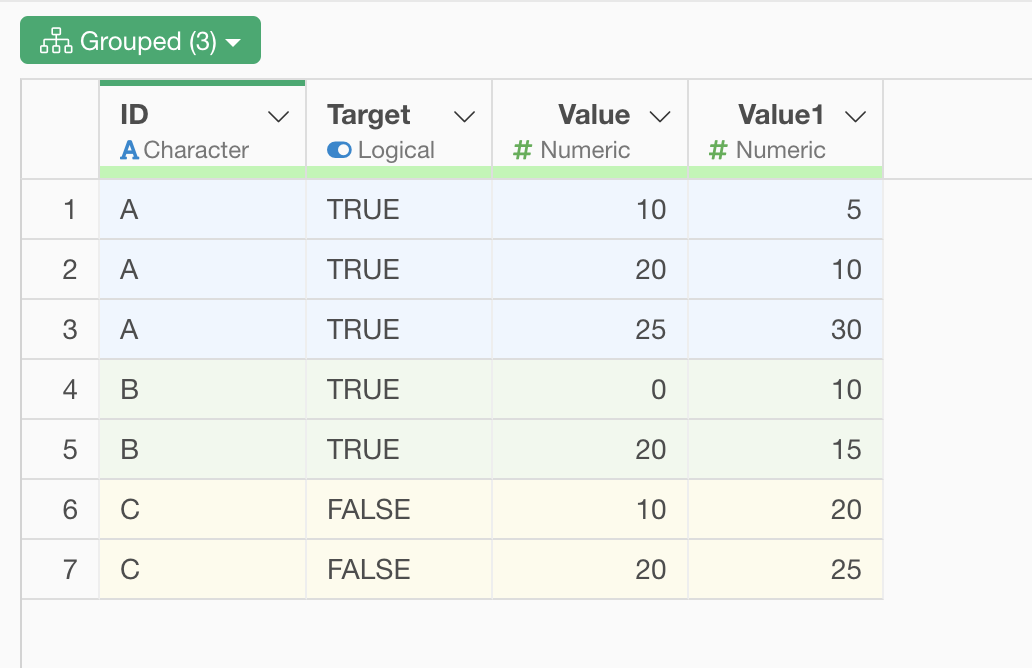Select row number 7
The height and width of the screenshot is (668, 1032).
(x=69, y=570)
